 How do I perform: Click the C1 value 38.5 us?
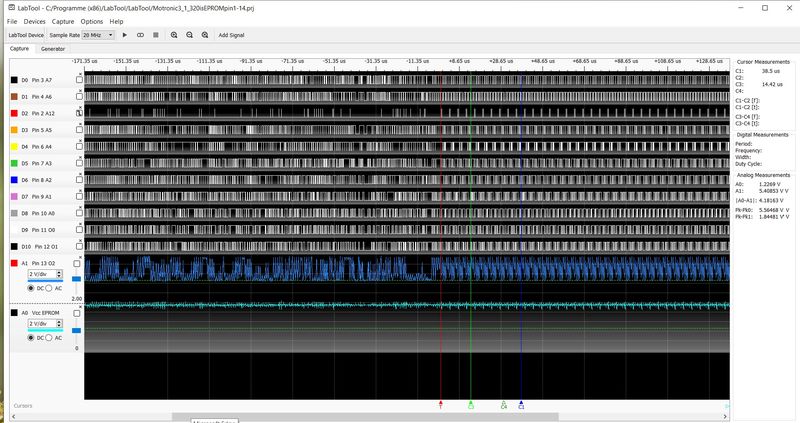click(771, 71)
